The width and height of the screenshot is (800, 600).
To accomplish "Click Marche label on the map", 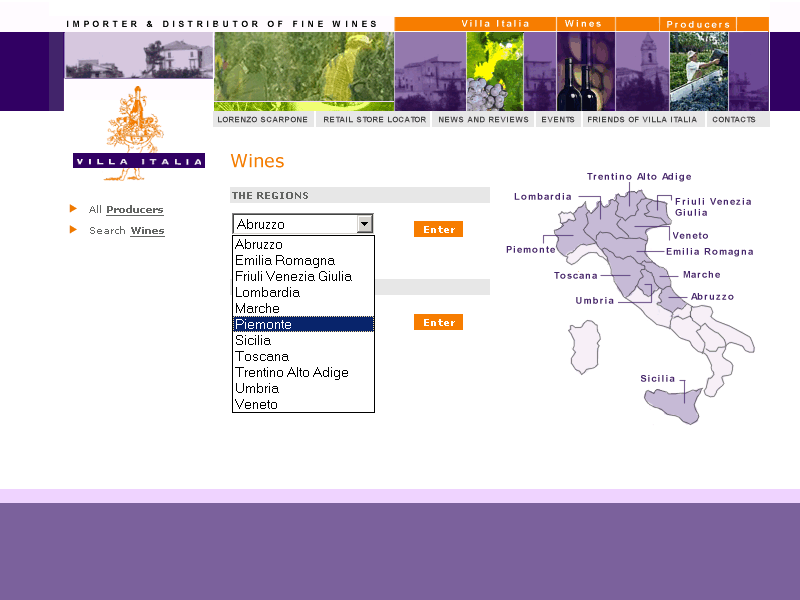I will [x=702, y=274].
